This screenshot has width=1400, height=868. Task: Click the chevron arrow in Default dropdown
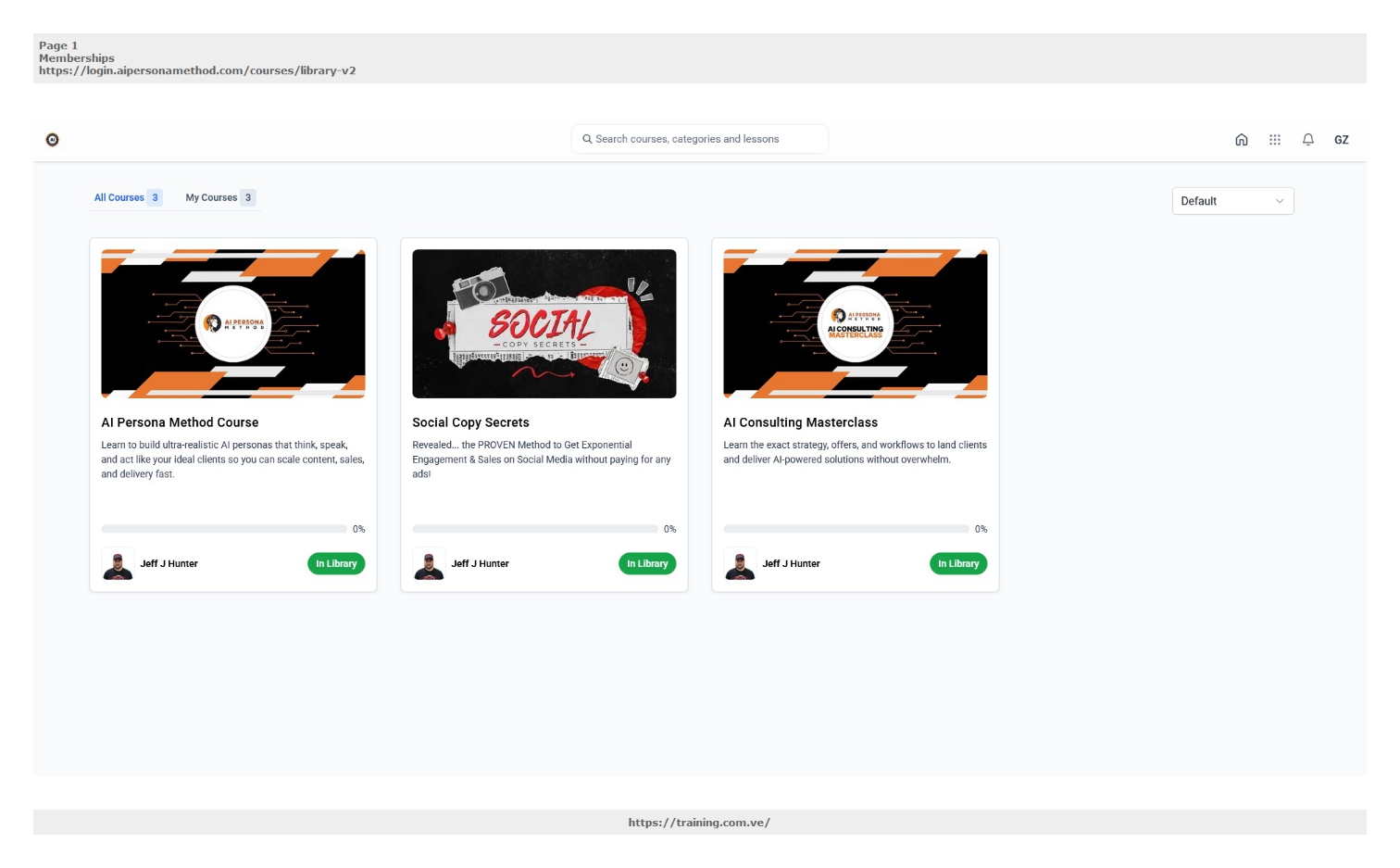coord(1280,201)
